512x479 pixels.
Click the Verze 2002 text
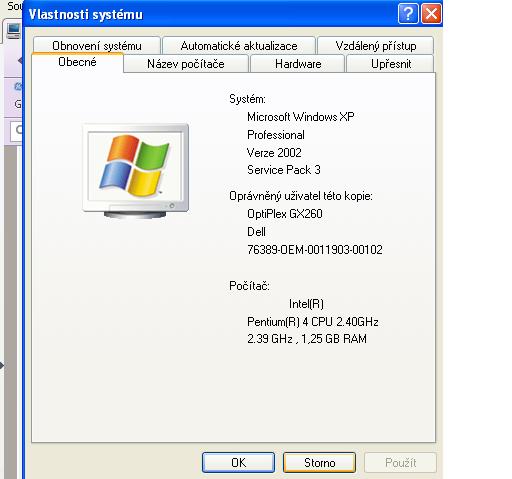point(274,153)
